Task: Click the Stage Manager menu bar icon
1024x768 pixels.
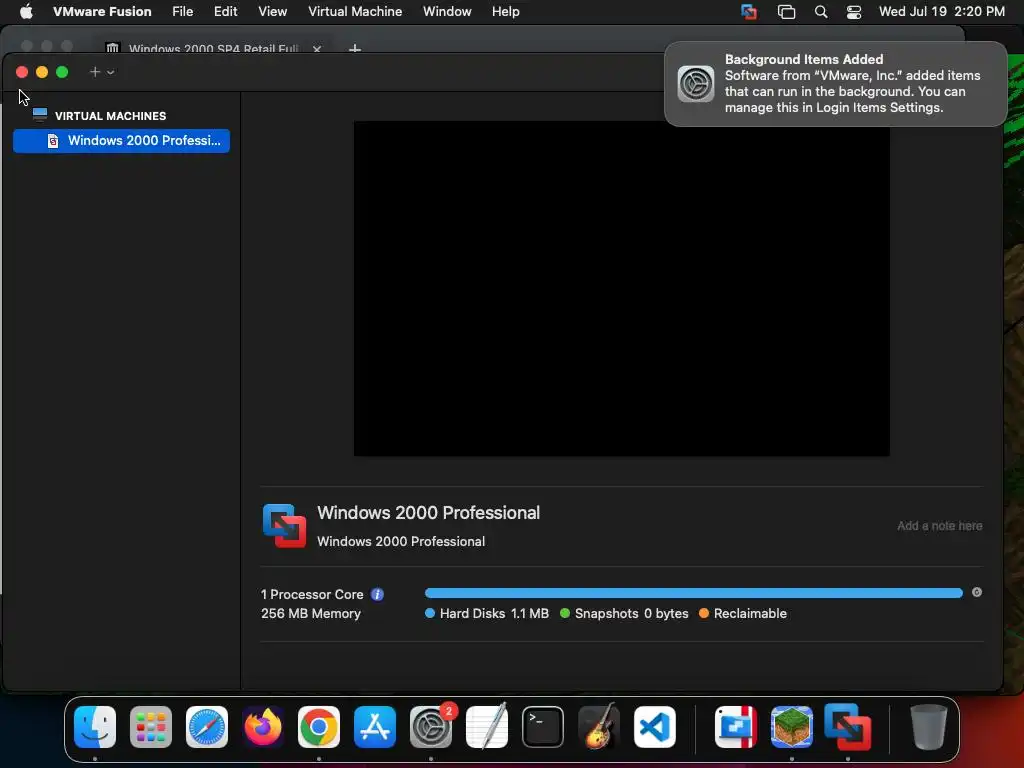Action: coord(786,12)
